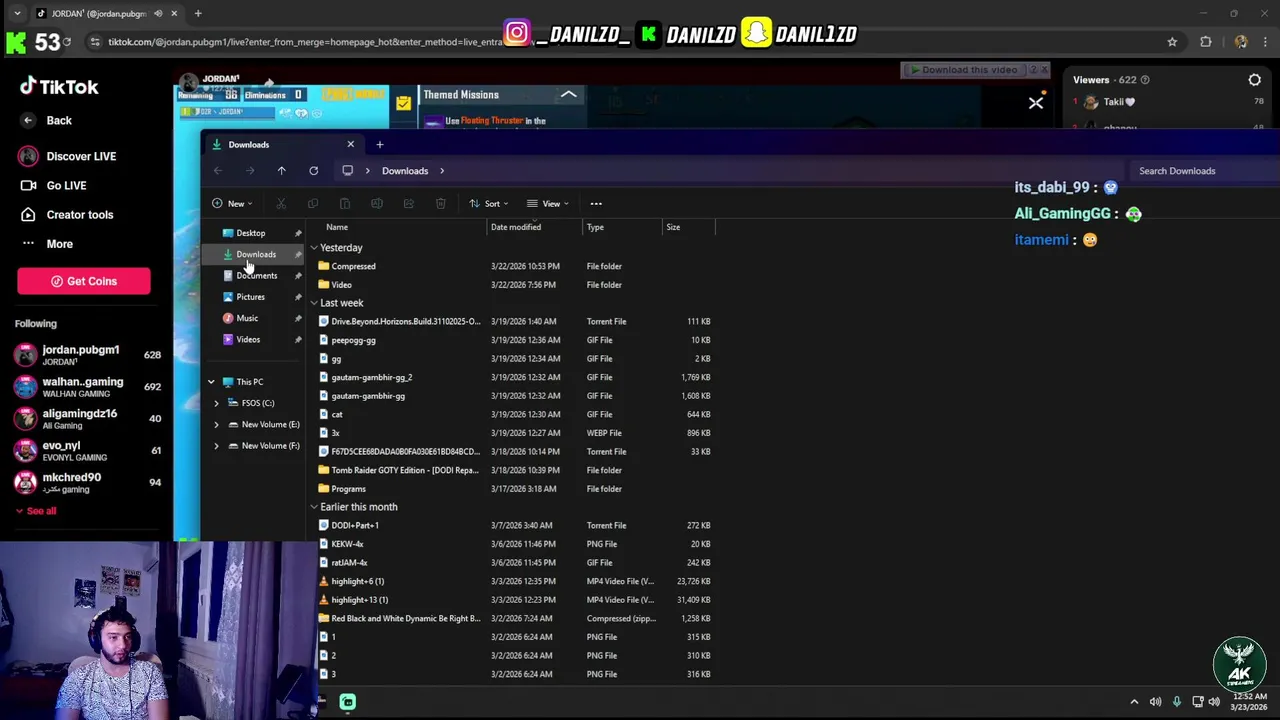Image resolution: width=1280 pixels, height=720 pixels.
Task: Open viewers panel settings gear icon
Action: pyautogui.click(x=1255, y=80)
